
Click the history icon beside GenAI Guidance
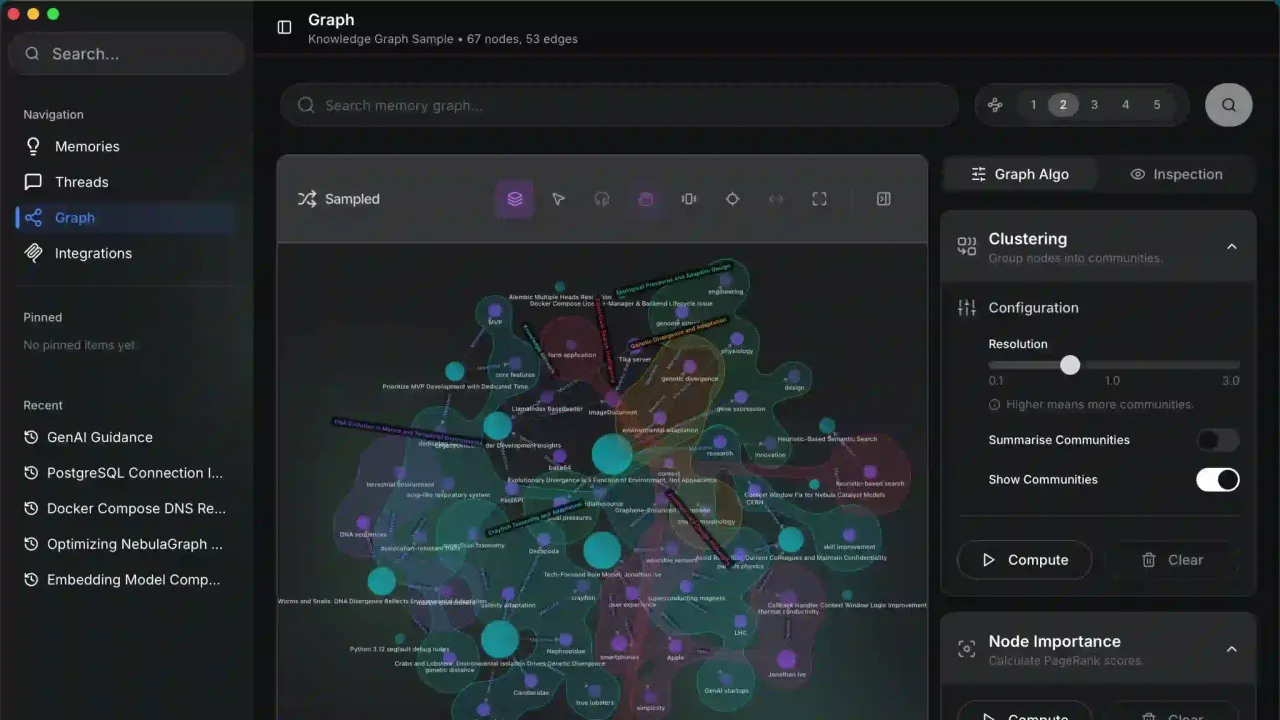coord(31,437)
